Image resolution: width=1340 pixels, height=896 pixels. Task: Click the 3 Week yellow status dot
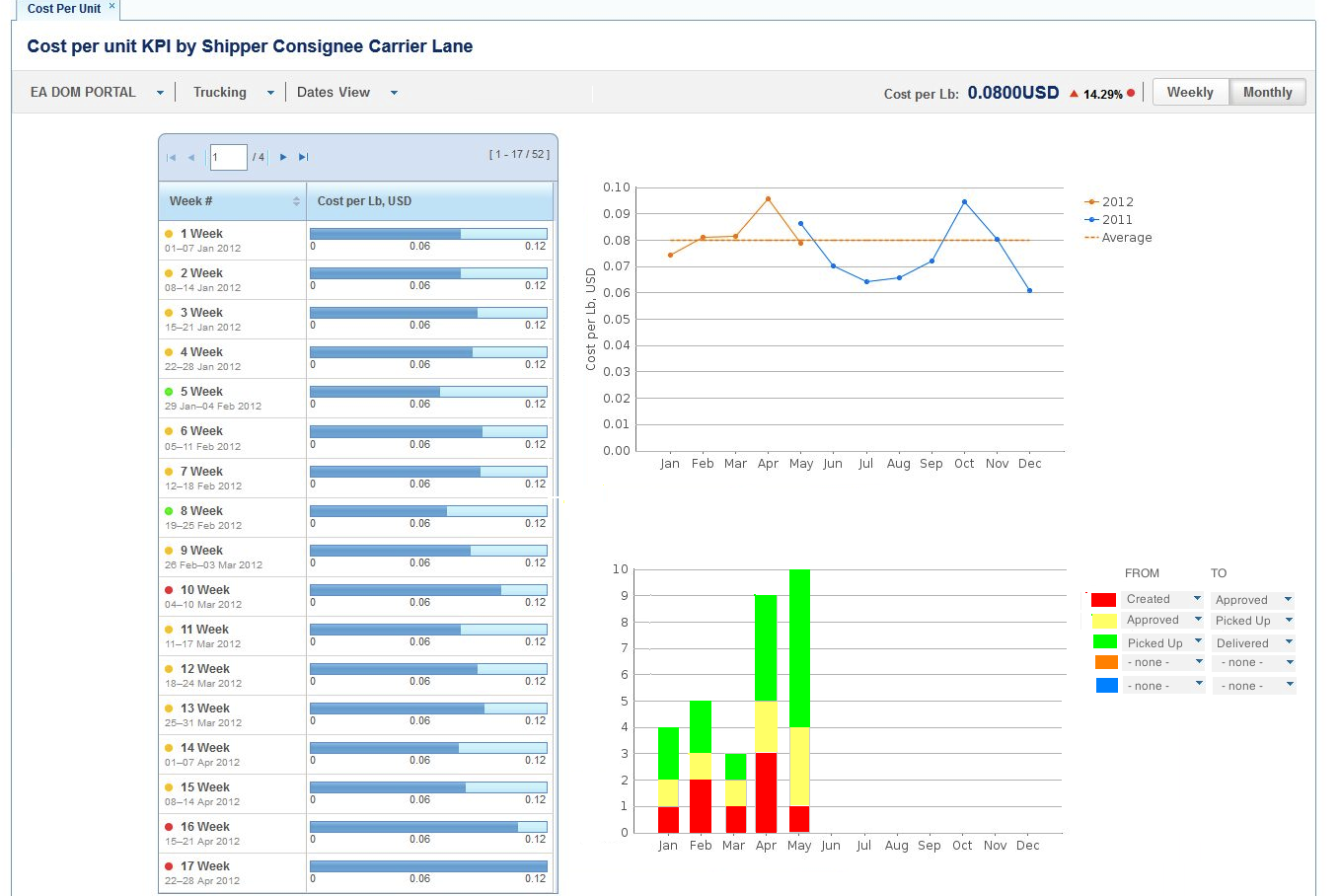169,313
